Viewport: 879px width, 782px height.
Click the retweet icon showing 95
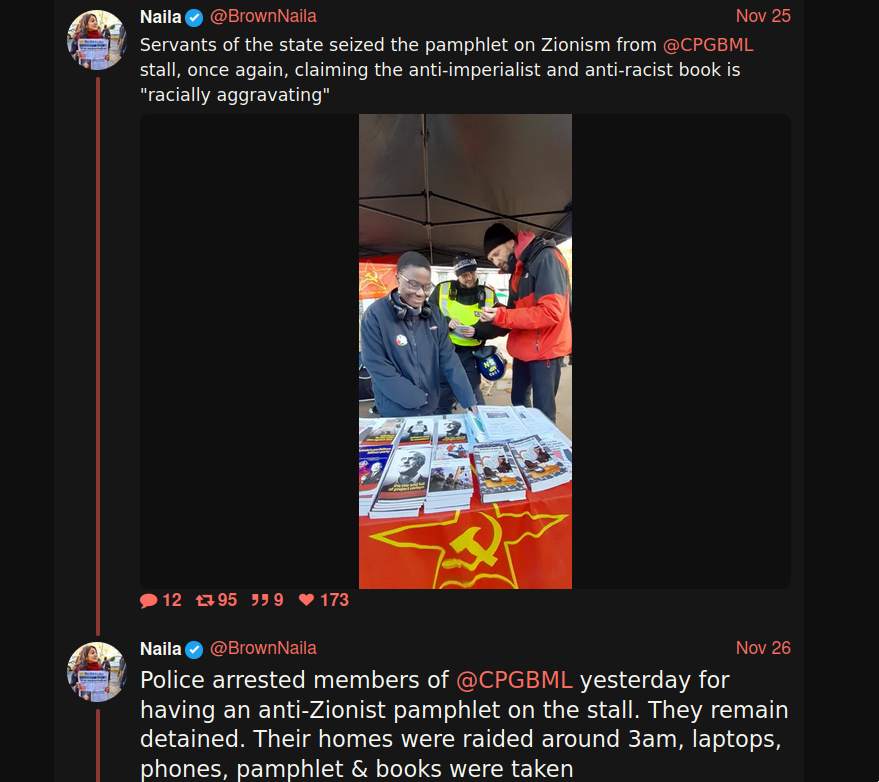205,600
